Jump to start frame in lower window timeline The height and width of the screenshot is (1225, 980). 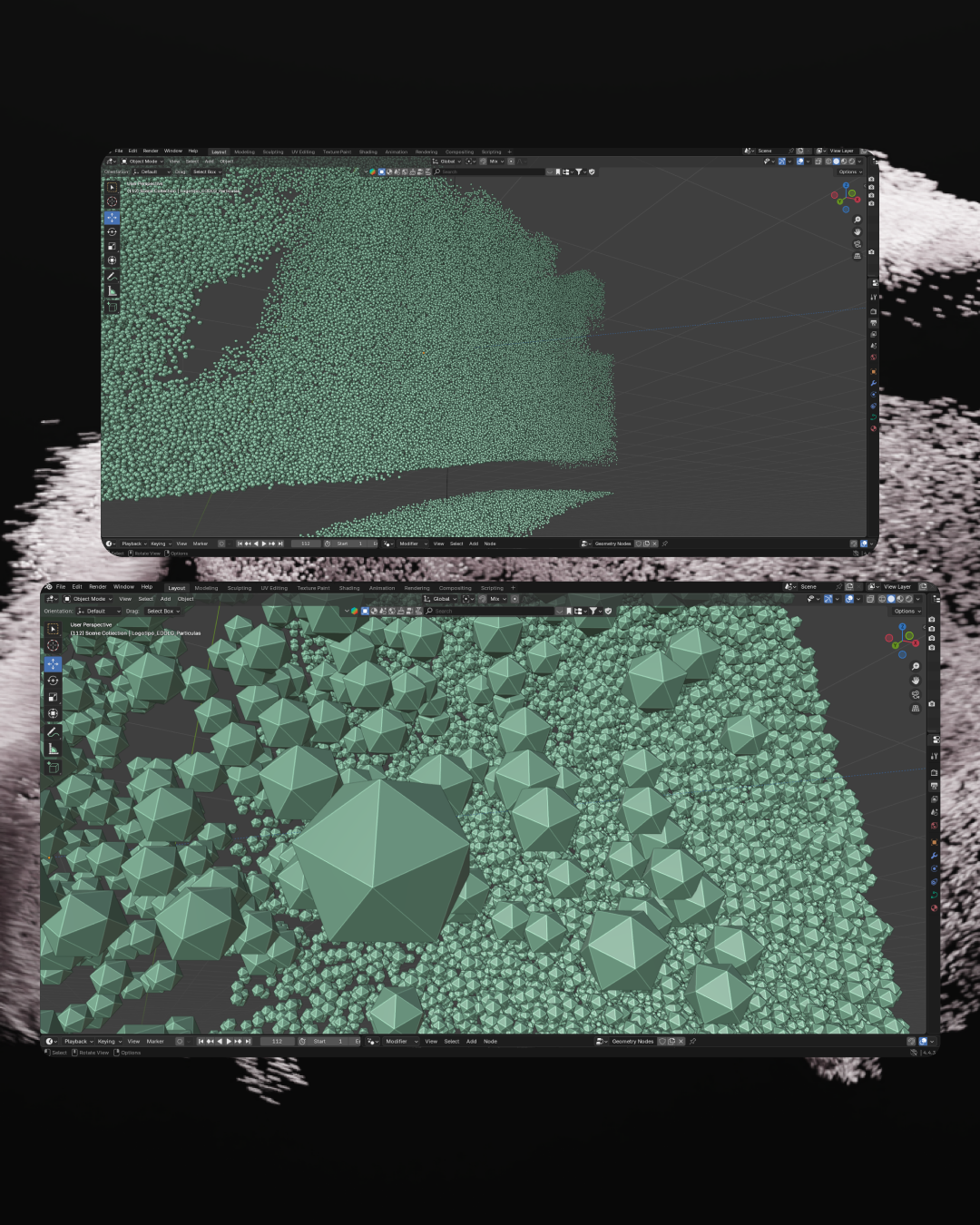click(201, 1041)
